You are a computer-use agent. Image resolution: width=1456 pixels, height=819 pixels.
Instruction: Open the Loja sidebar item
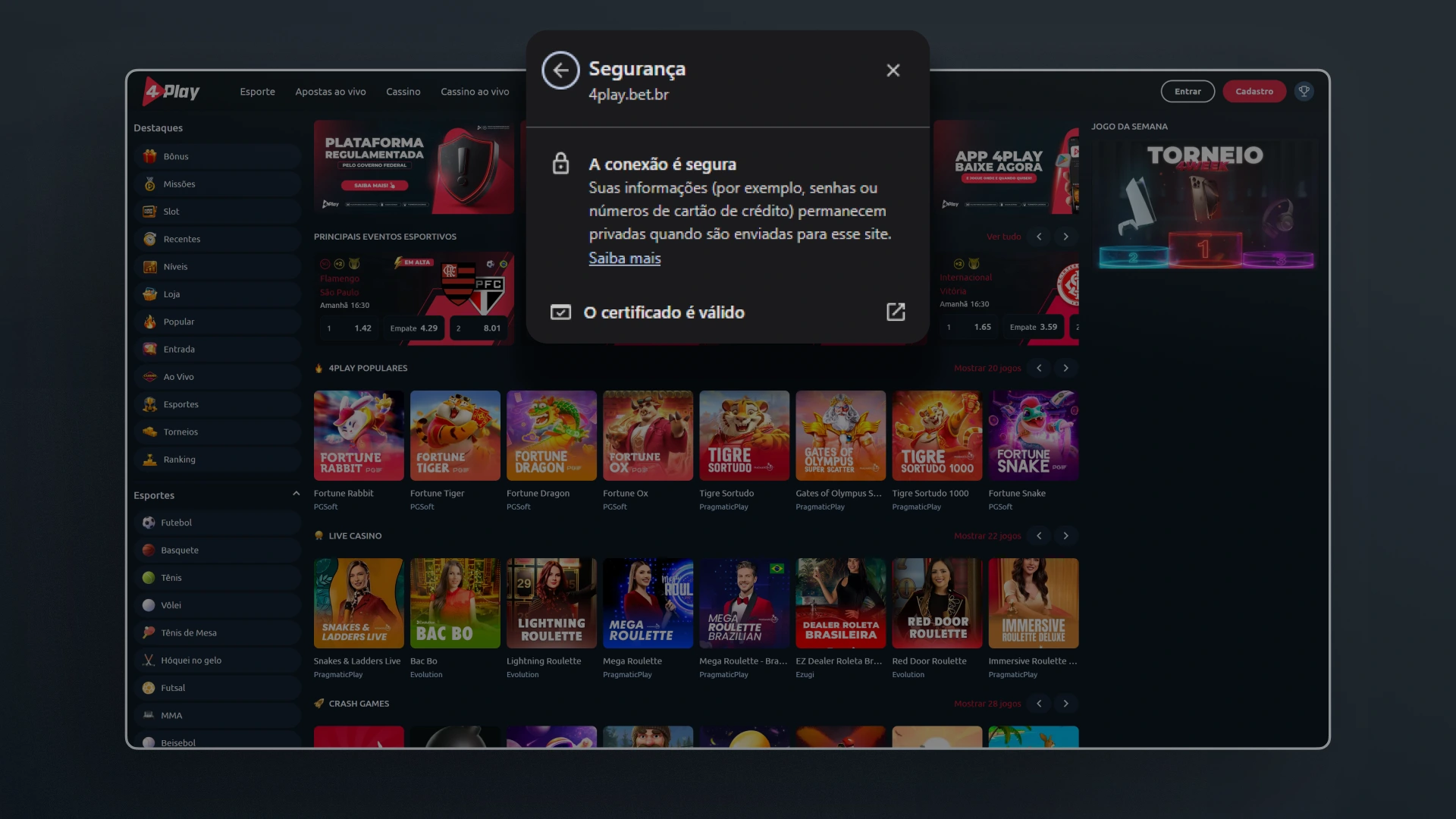pos(171,294)
